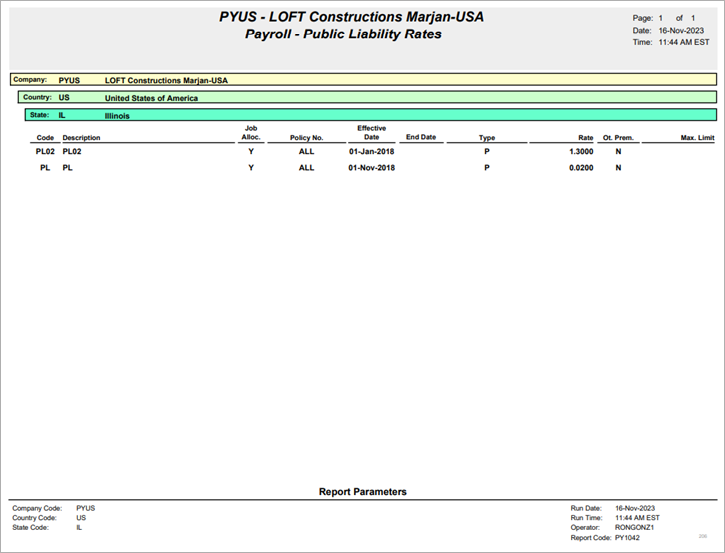
Task: Click 'Illinois' in the State band
Action: [x=117, y=116]
